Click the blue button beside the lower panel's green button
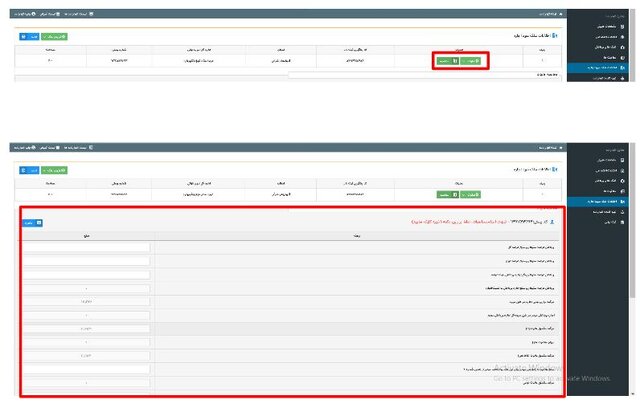The height and width of the screenshot is (412, 640). click(x=27, y=170)
